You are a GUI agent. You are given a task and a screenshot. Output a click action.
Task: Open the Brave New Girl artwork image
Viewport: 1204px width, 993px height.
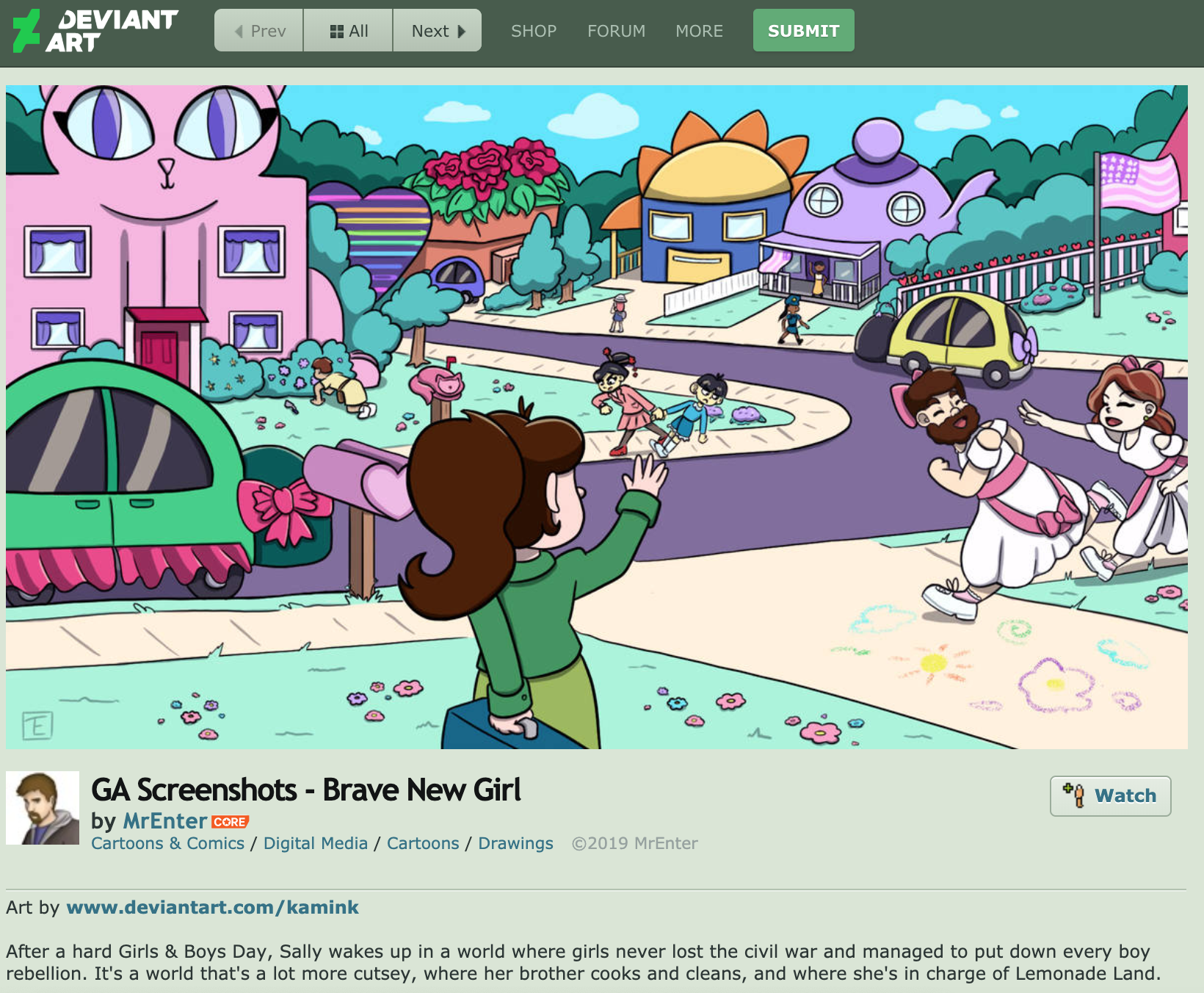click(x=597, y=417)
